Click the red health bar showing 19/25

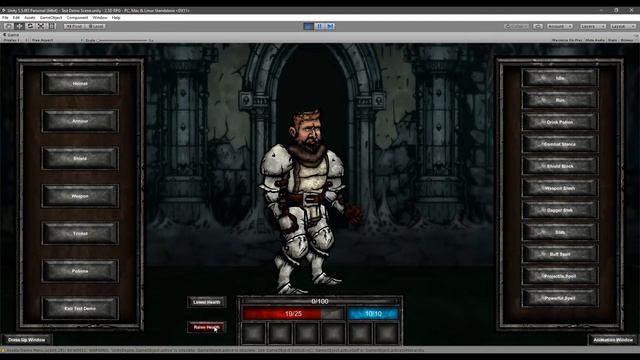[293, 314]
